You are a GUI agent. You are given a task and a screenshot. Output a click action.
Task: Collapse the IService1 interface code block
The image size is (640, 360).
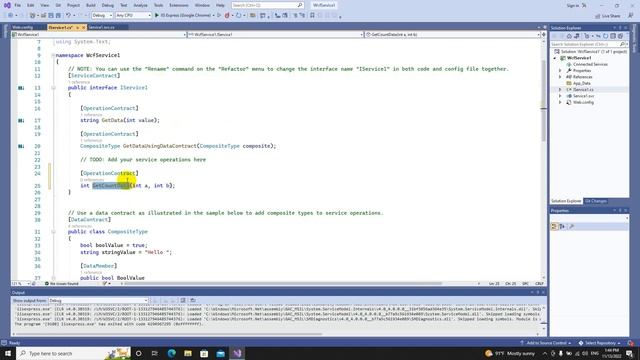click(x=53, y=88)
